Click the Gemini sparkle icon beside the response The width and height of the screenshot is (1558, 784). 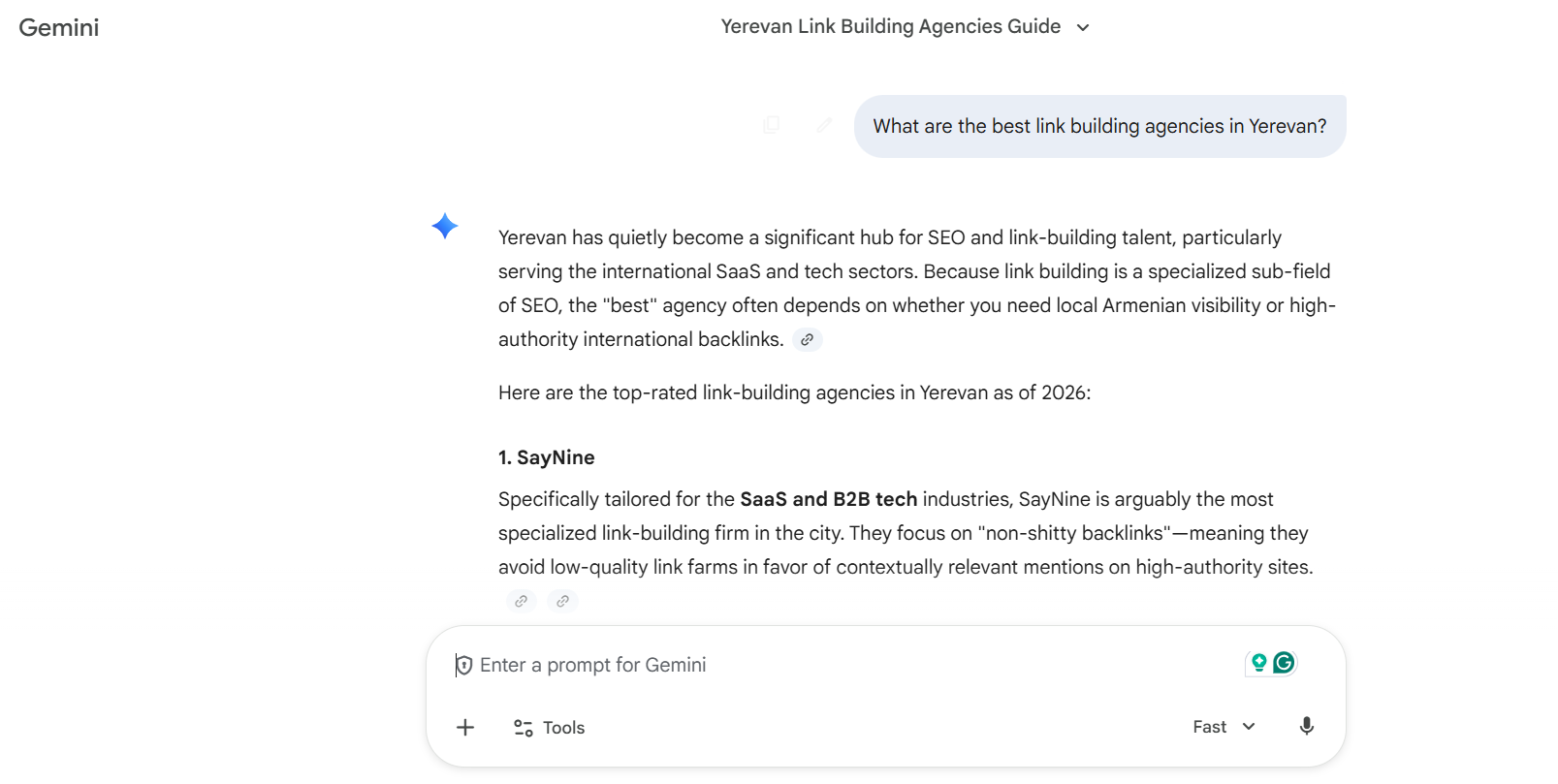(x=444, y=226)
